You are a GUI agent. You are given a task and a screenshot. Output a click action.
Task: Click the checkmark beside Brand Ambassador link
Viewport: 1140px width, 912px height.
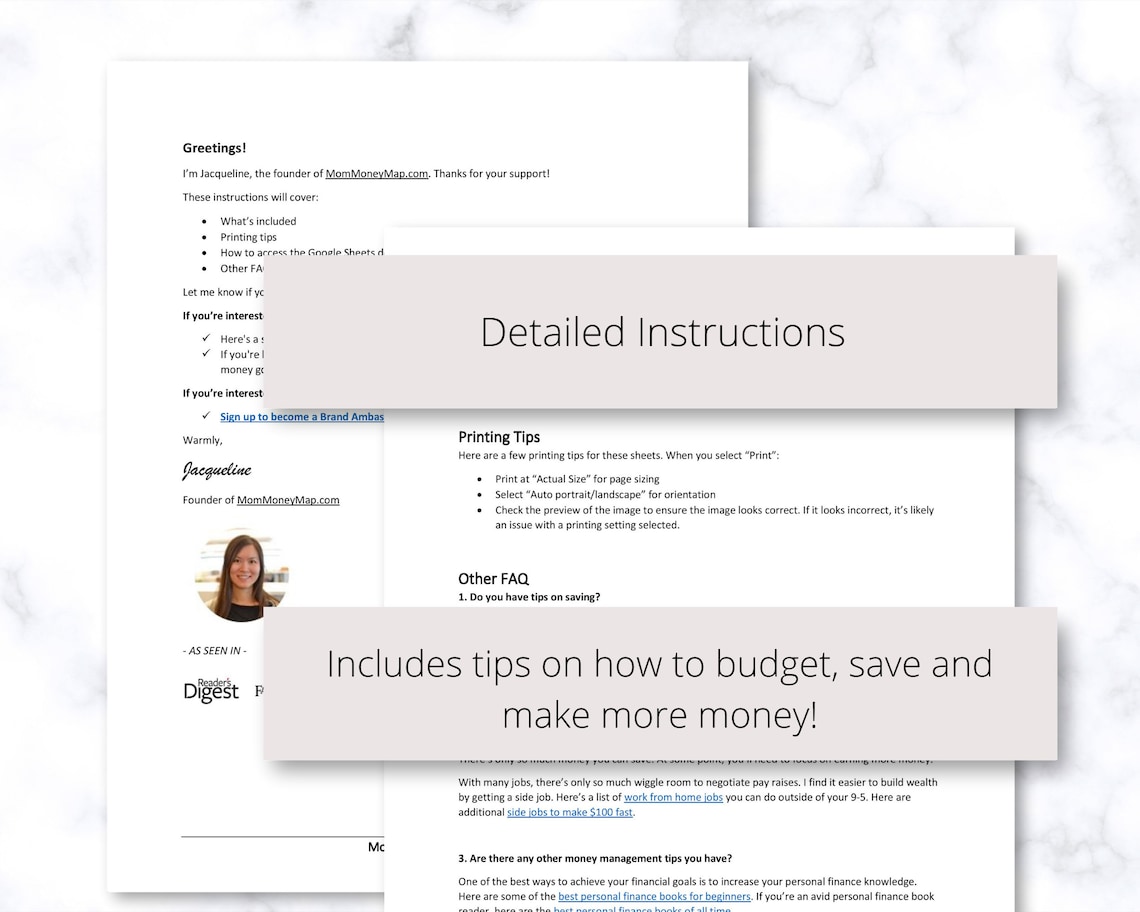(x=206, y=416)
